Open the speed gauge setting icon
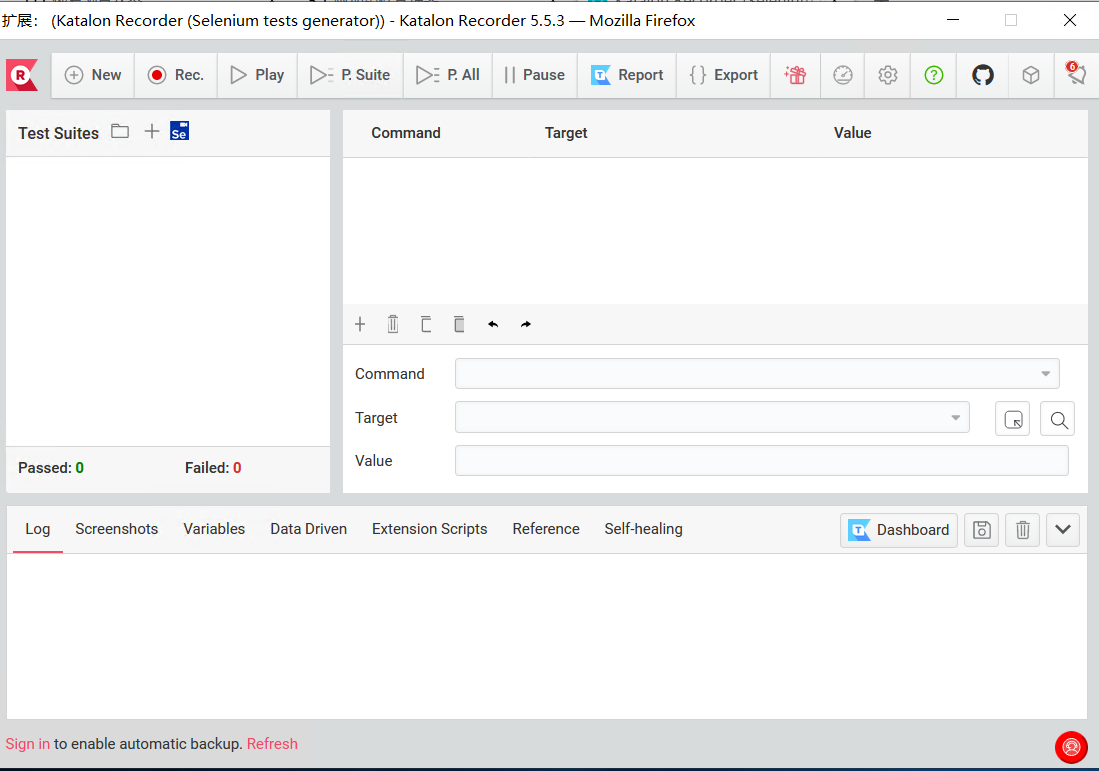Screen dimensions: 1099x771 (x=842, y=75)
